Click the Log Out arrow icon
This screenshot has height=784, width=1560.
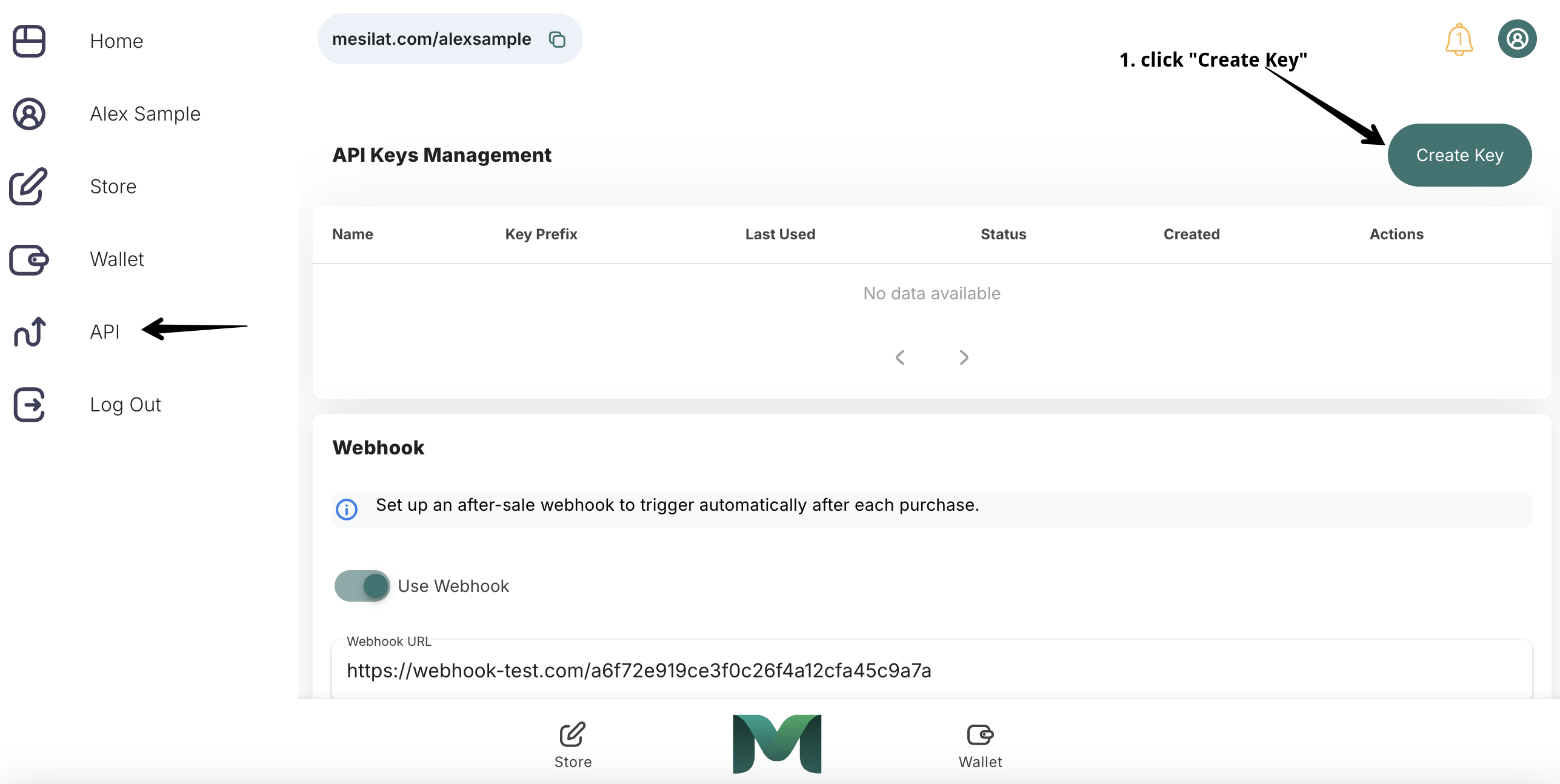29,405
